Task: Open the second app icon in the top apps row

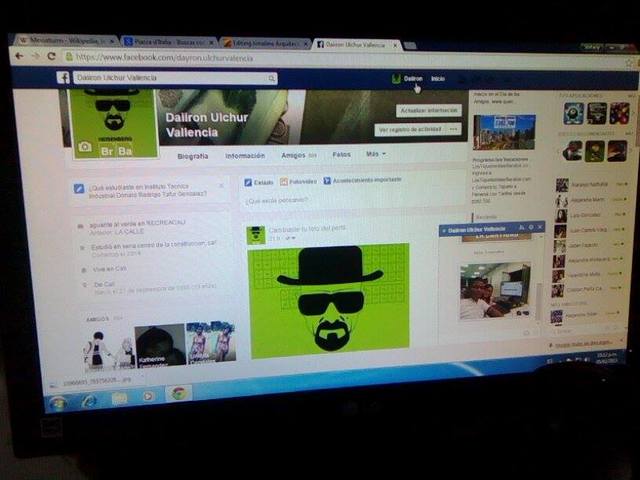Action: point(597,113)
